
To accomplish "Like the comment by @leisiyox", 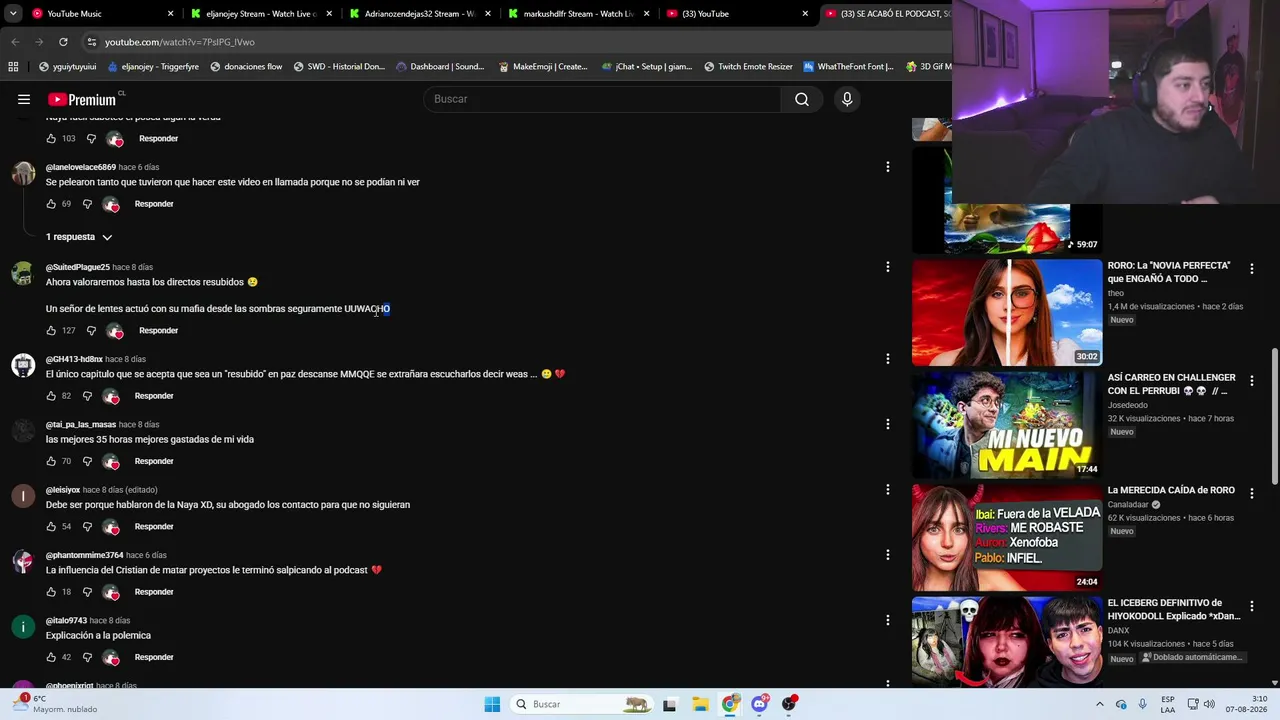I will click(51, 527).
